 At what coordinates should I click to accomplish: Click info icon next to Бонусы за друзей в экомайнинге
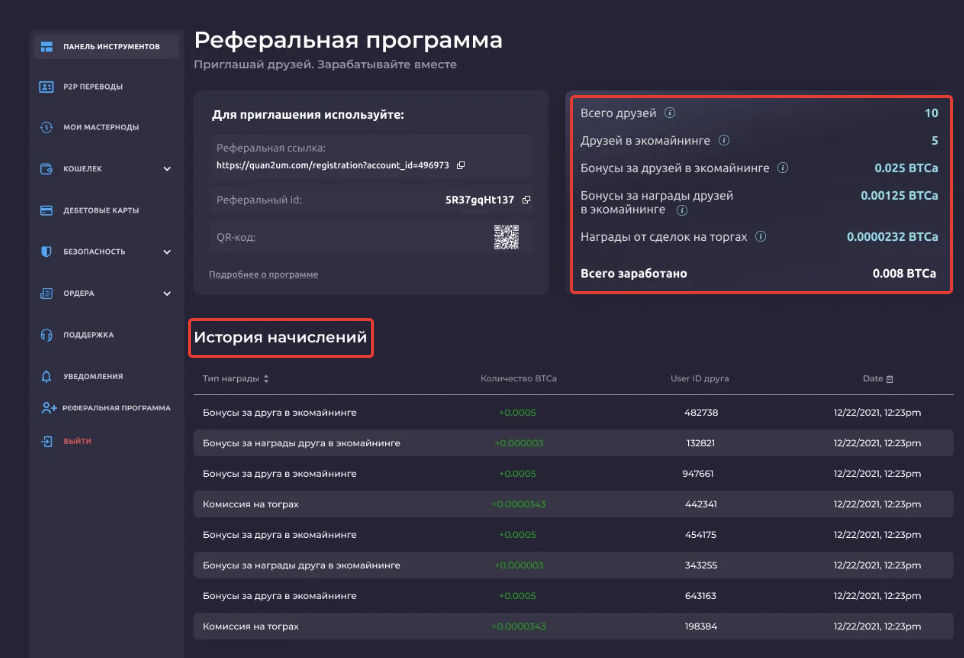(x=783, y=168)
